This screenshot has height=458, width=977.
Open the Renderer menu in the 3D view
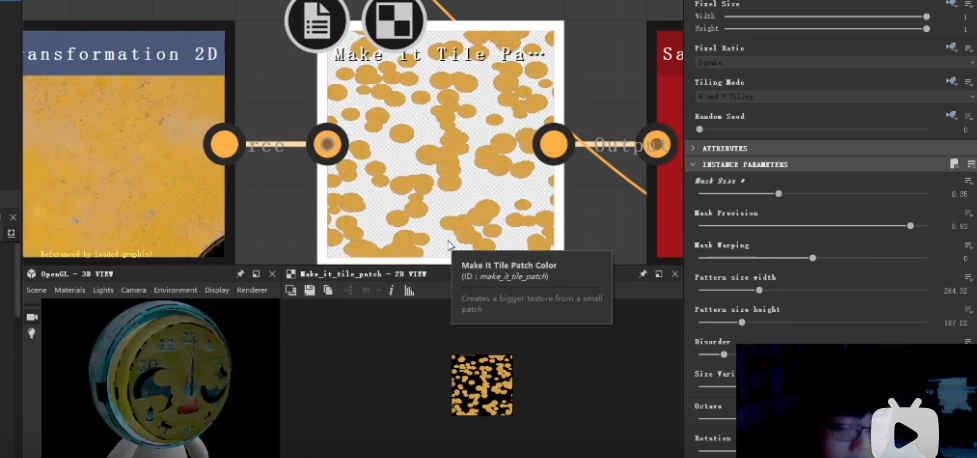click(x=252, y=290)
